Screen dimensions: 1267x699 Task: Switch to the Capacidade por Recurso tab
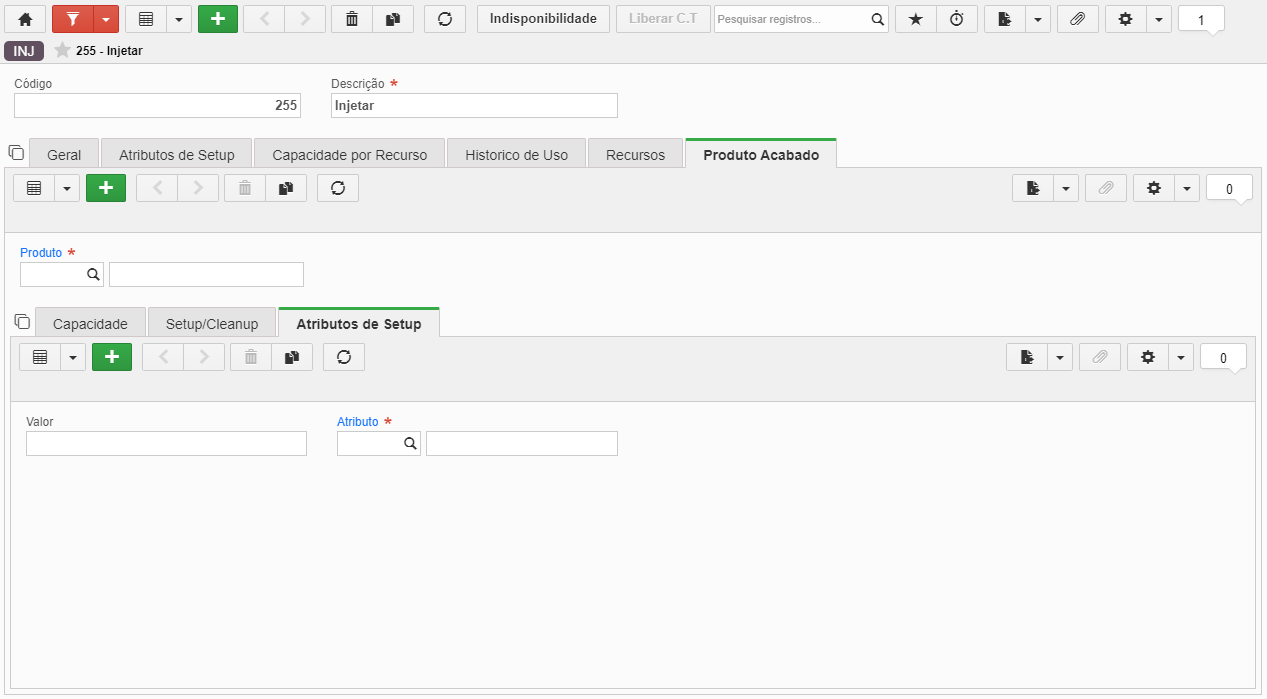(x=350, y=155)
